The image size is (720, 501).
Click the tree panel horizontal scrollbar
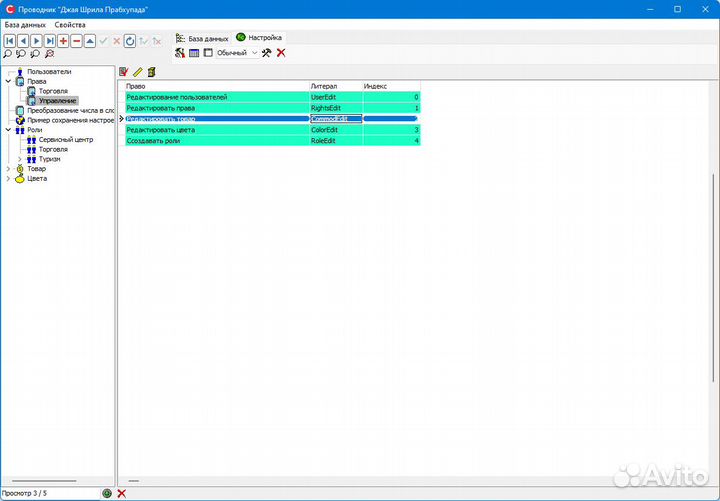tap(44, 481)
